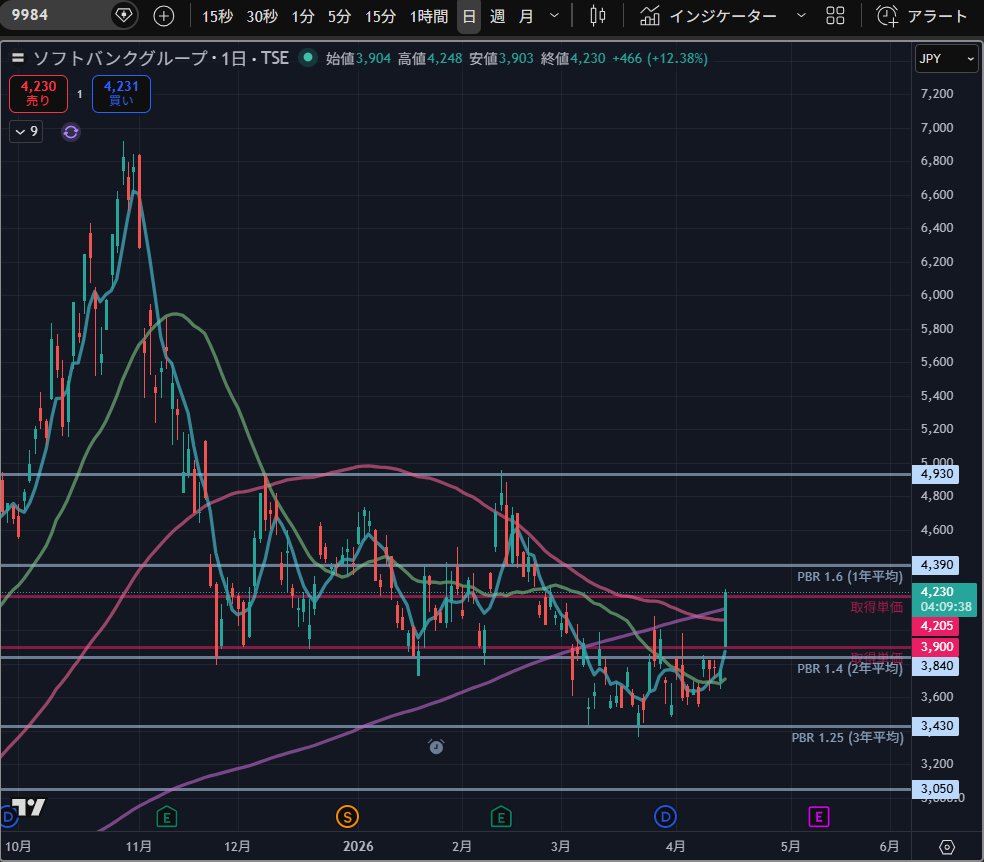Viewport: 984px width, 862px height.
Task: Click the 3,840 line price label
Action: pyautogui.click(x=936, y=666)
